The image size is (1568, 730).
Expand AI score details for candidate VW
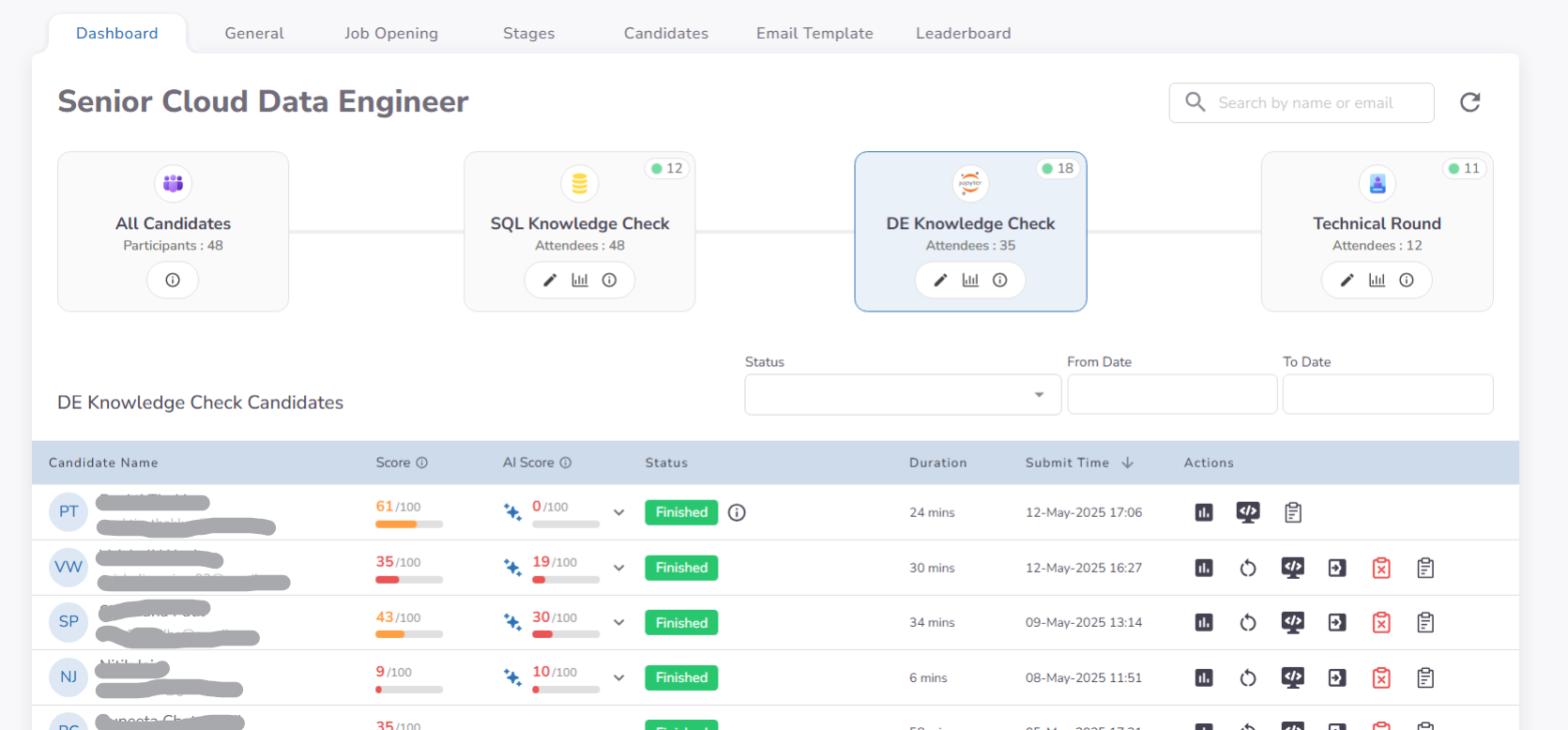619,568
